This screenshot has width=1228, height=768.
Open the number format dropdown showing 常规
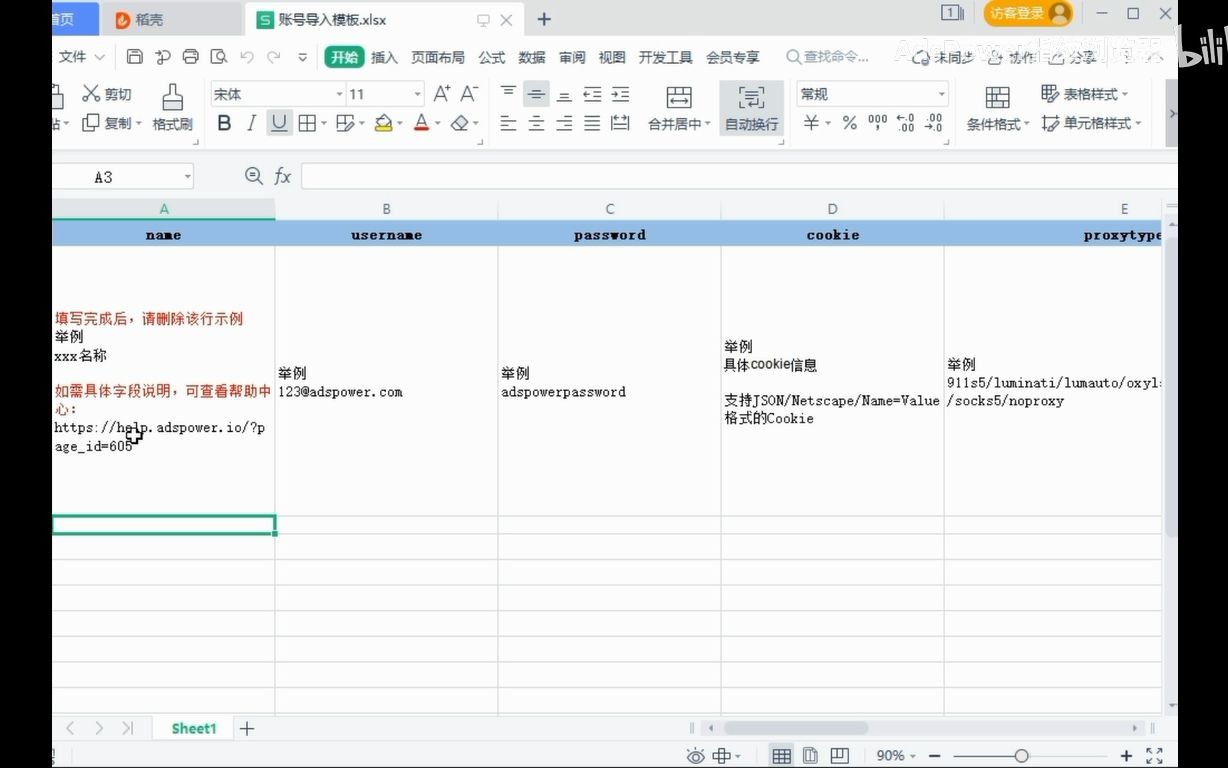click(x=870, y=93)
